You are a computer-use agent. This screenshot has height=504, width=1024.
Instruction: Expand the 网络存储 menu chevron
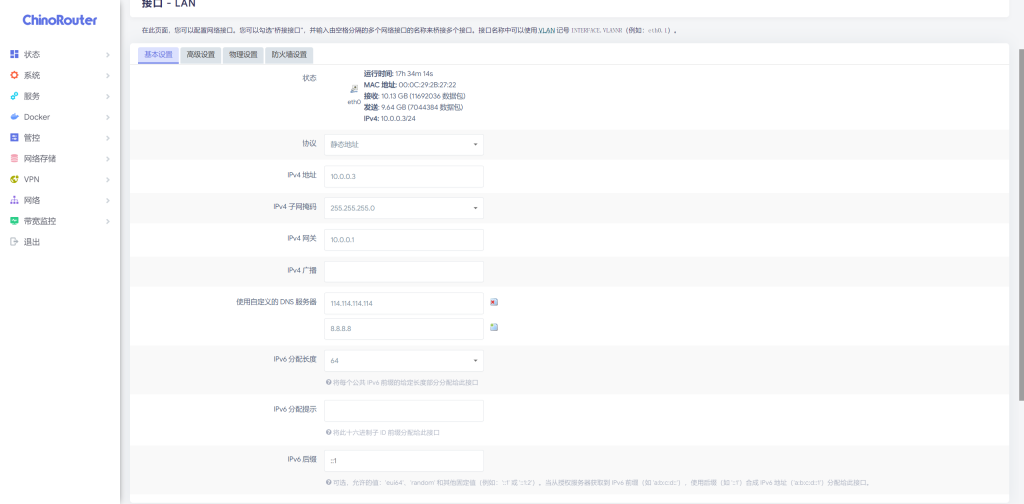click(108, 159)
